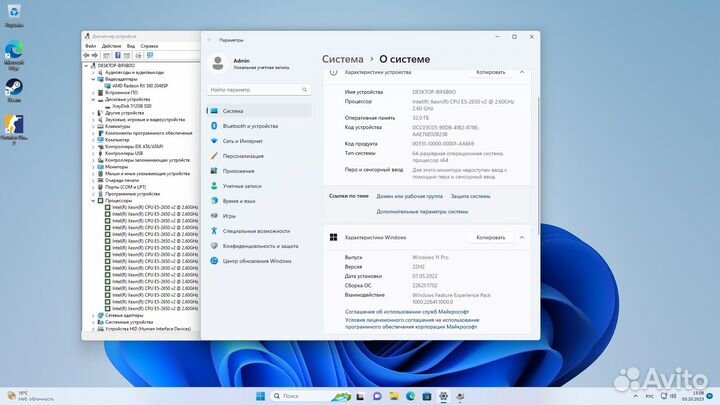Click the Forward arrow in Device Manager toolbar

(x=95, y=55)
